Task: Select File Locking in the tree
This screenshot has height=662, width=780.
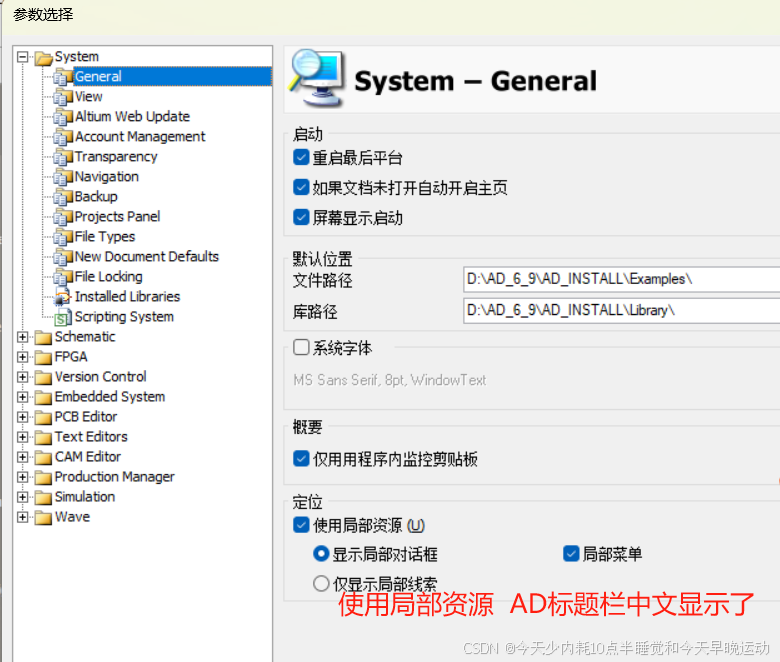Action: point(108,277)
